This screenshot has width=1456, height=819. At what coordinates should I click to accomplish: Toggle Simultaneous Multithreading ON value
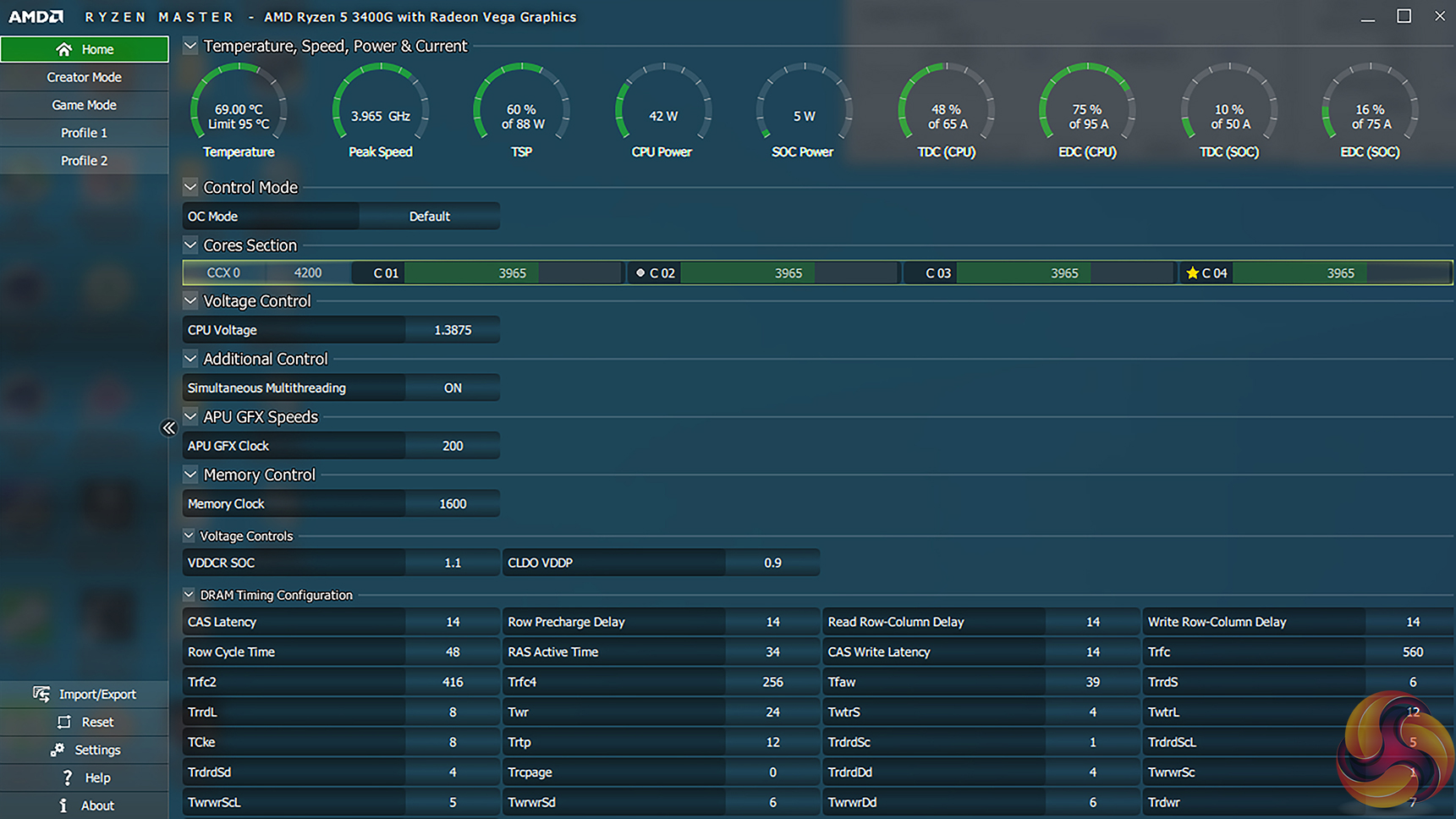[453, 388]
